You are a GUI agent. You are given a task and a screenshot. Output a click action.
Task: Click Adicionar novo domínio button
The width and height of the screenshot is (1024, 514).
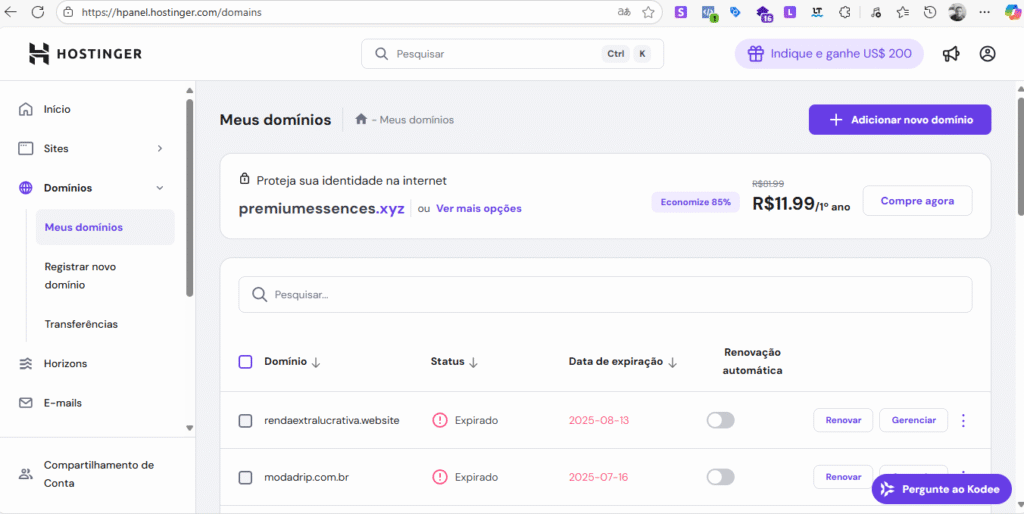click(900, 120)
